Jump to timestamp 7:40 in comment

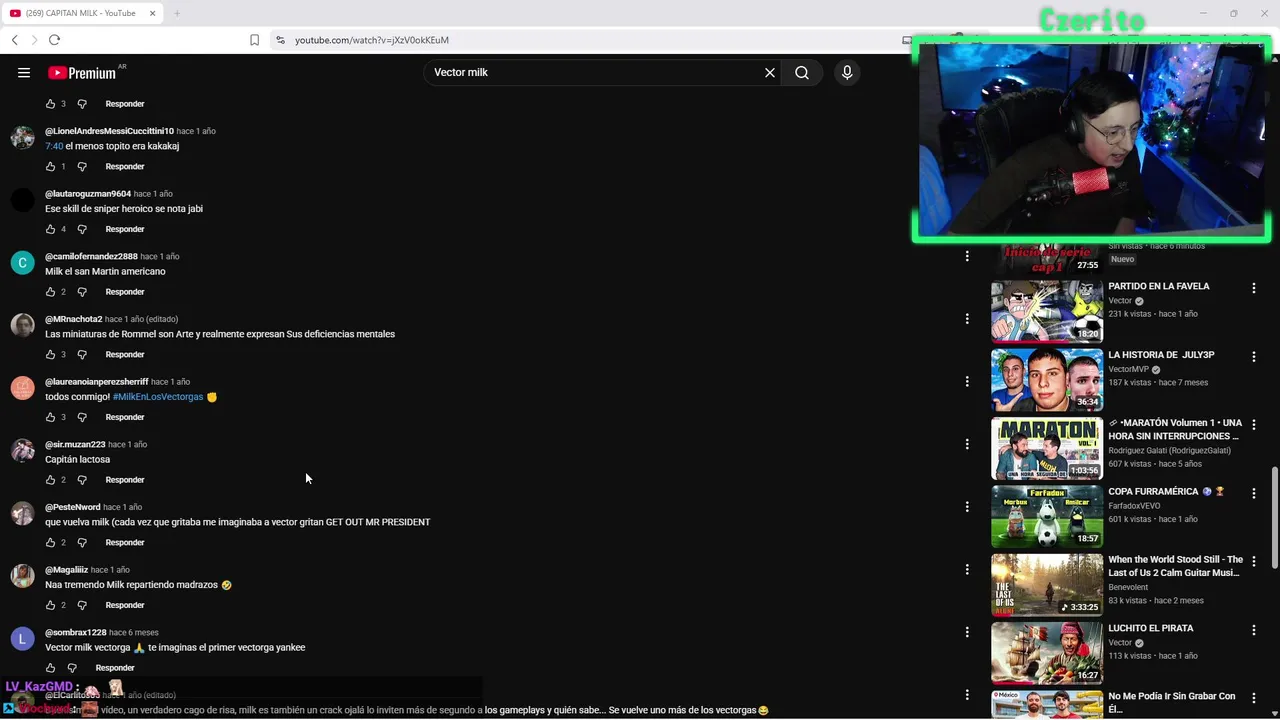coord(54,146)
